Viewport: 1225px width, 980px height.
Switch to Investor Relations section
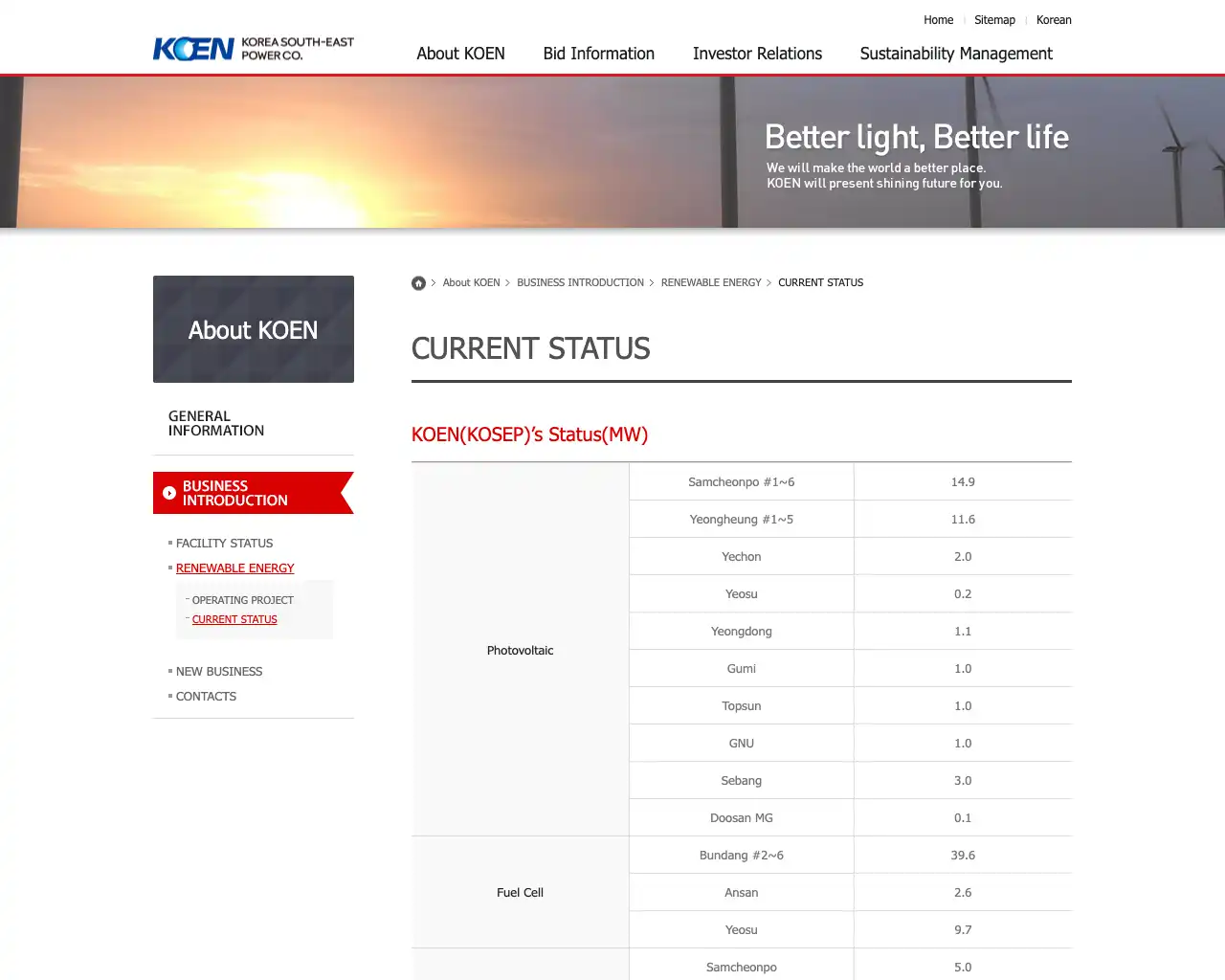point(757,54)
